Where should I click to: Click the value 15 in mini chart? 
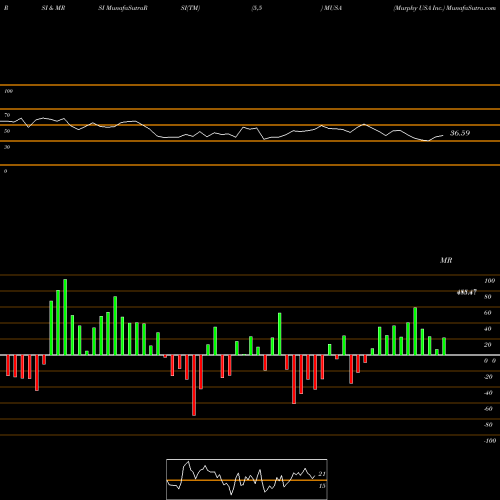tap(322, 486)
